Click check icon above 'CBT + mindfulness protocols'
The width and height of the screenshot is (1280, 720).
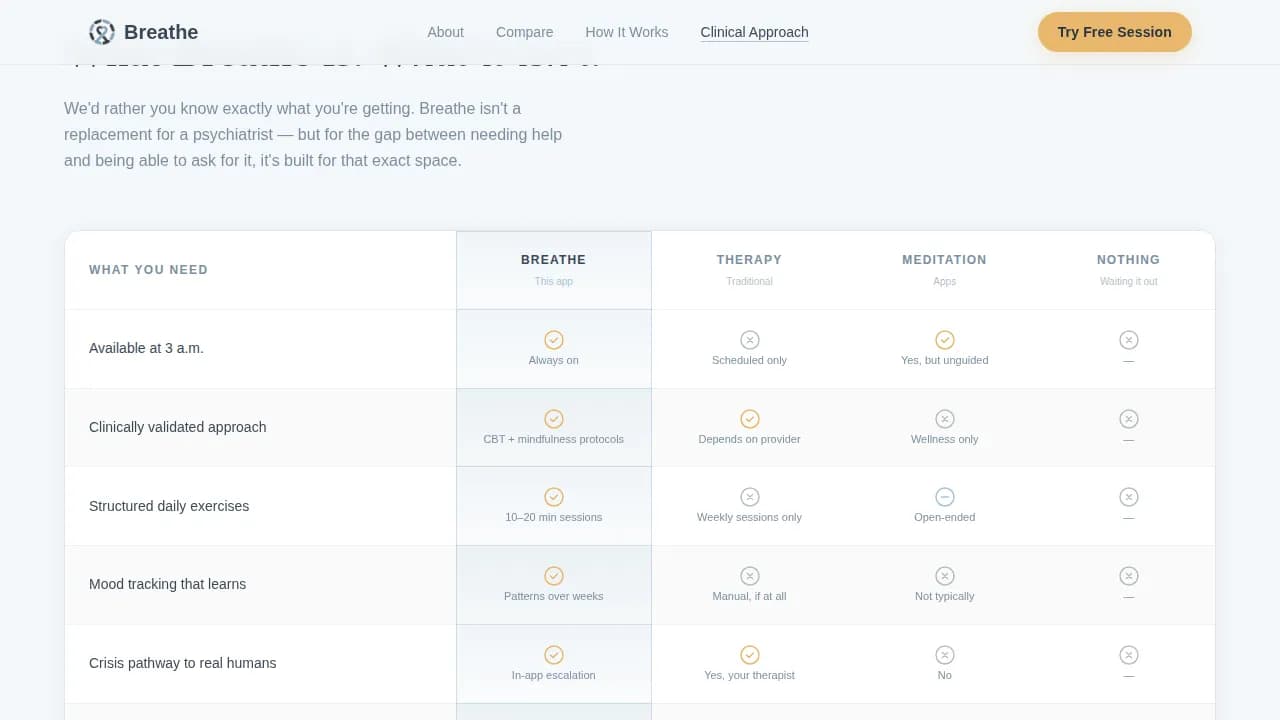pyautogui.click(x=554, y=419)
